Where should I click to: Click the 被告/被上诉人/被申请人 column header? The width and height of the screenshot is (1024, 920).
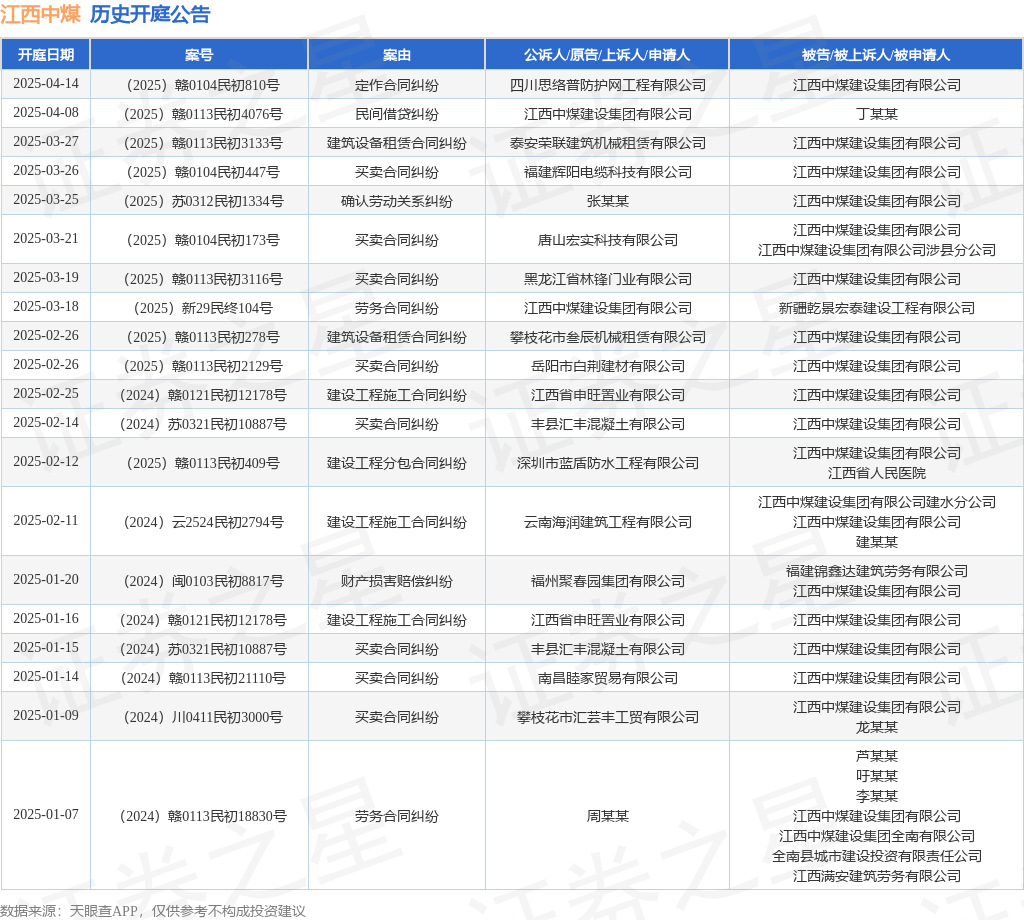pyautogui.click(x=876, y=55)
